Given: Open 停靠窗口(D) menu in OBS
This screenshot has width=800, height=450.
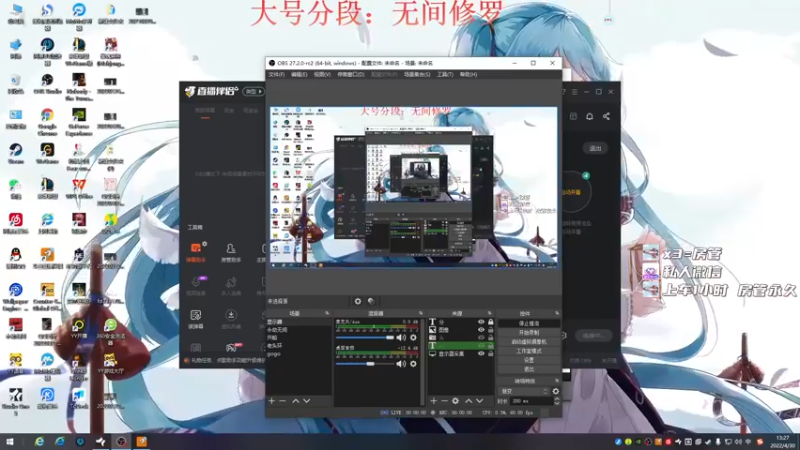Looking at the screenshot, I should [x=351, y=74].
